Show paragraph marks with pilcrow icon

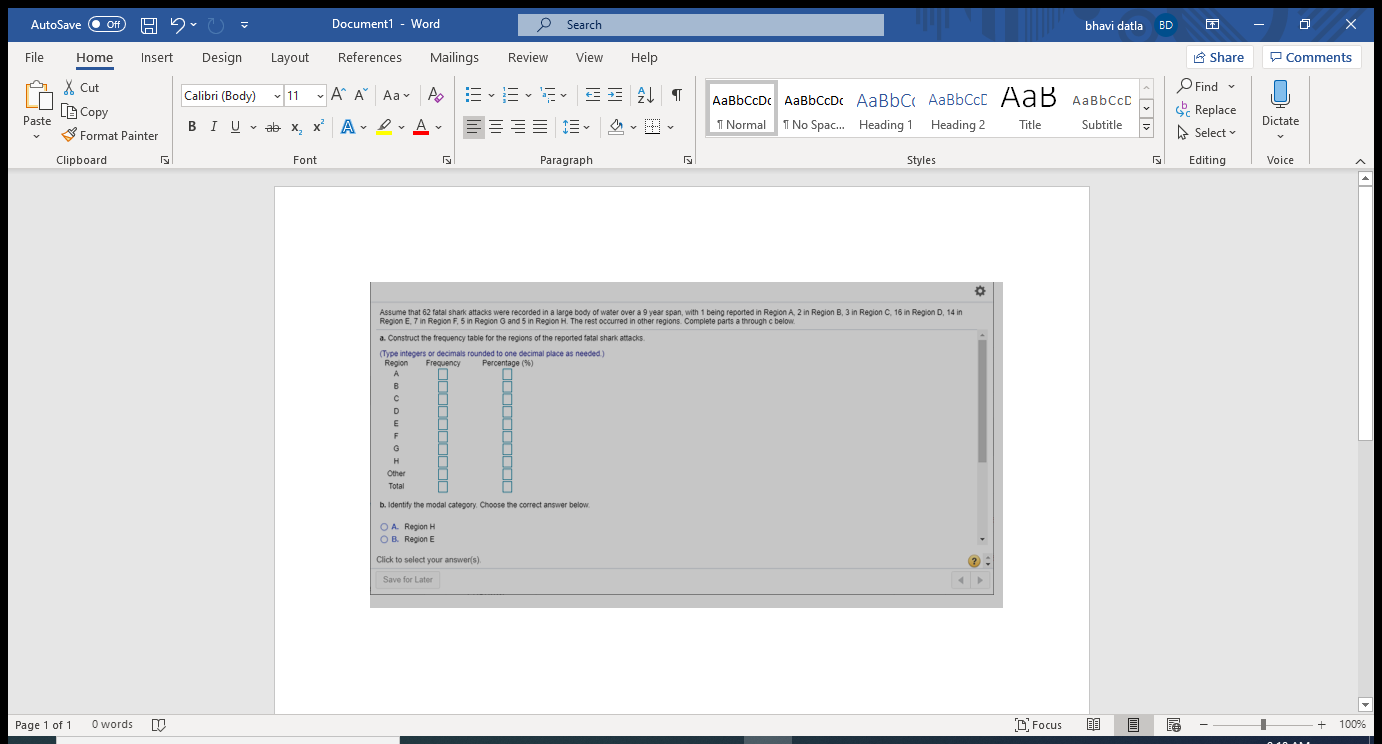point(677,95)
